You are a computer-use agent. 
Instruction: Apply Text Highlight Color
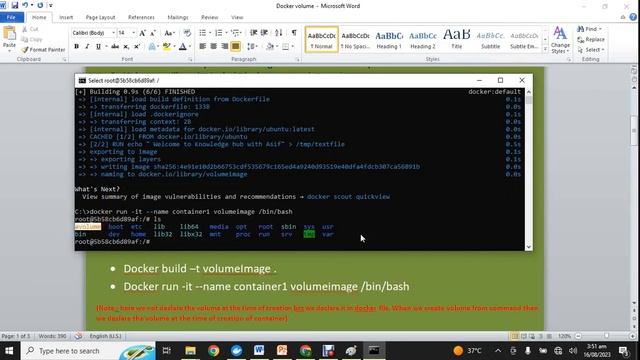(168, 47)
